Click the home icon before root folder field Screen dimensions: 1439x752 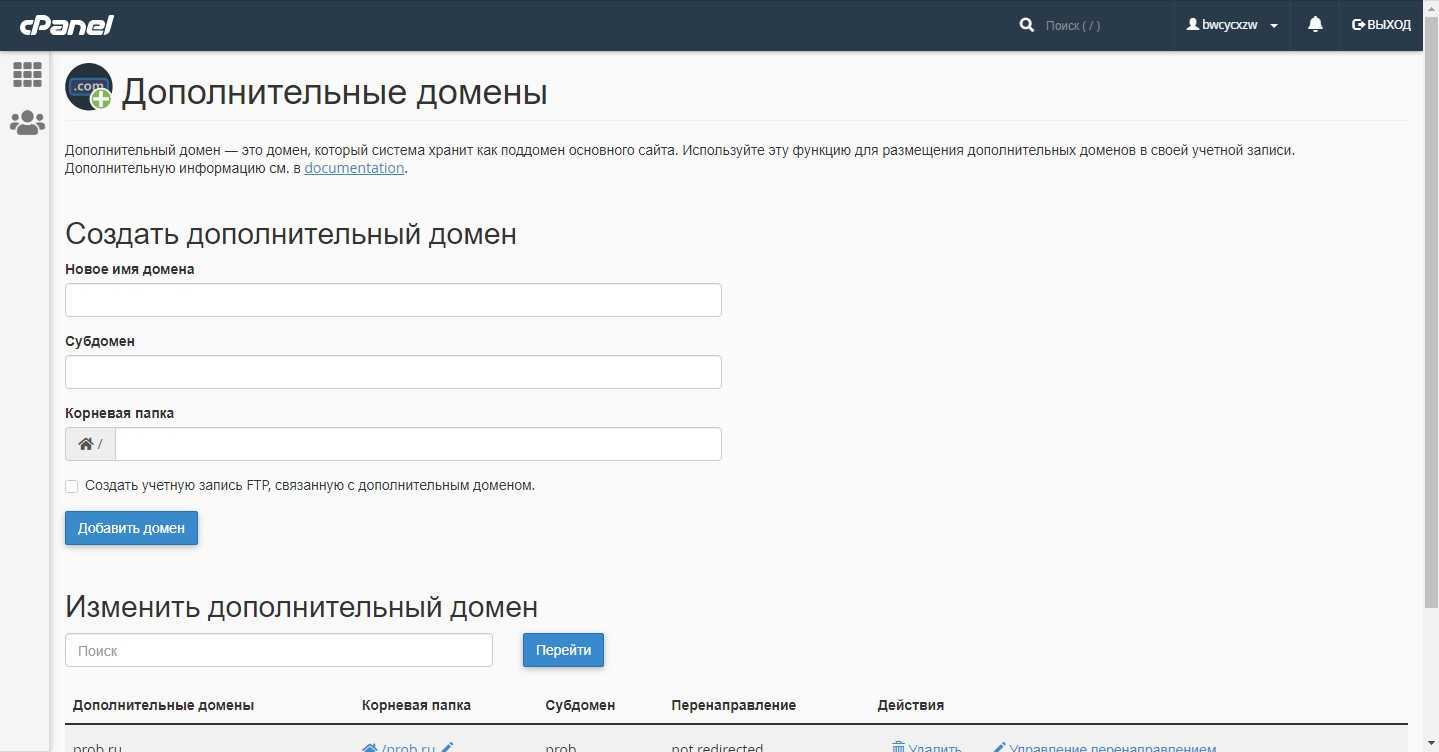click(x=86, y=444)
